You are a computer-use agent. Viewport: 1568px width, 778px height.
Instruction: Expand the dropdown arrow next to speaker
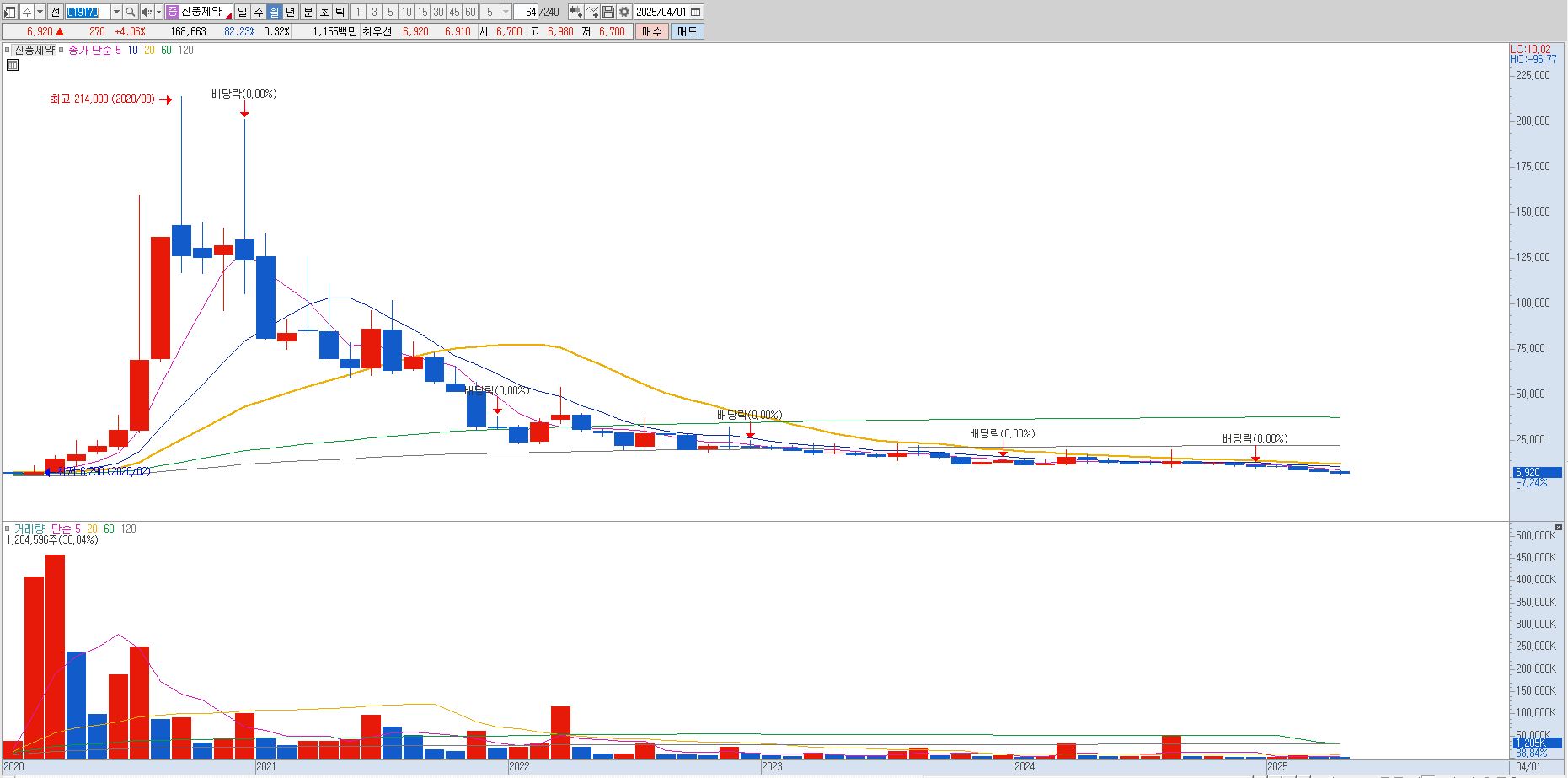click(158, 12)
